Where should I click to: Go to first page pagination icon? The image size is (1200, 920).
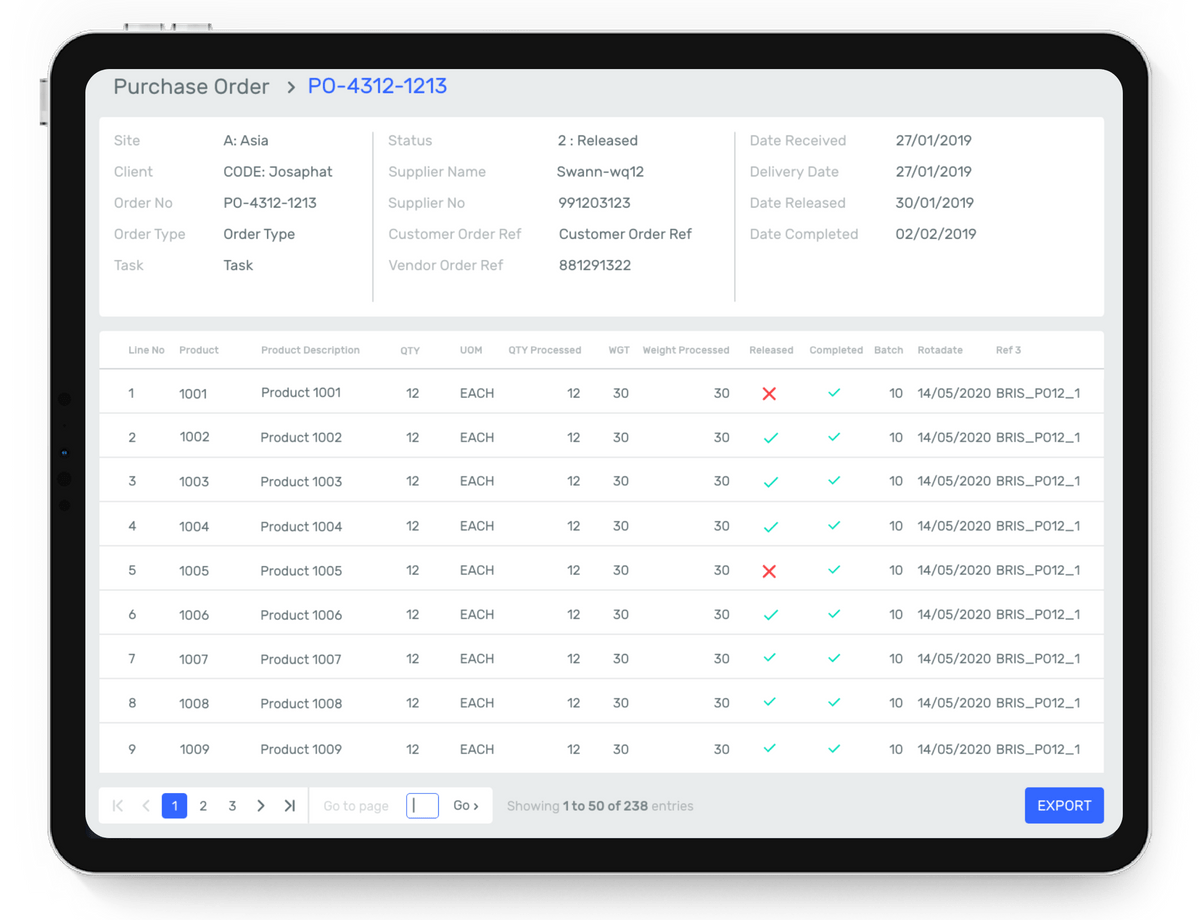[x=118, y=806]
